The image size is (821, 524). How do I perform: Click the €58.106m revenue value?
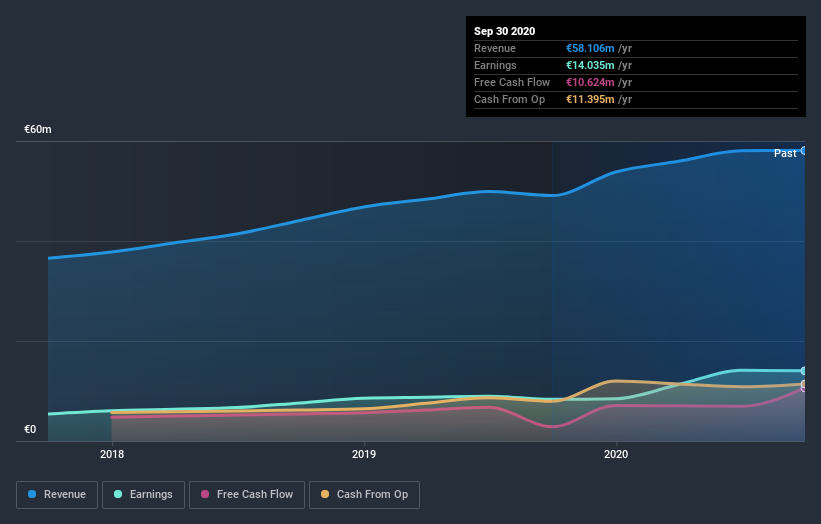[590, 48]
